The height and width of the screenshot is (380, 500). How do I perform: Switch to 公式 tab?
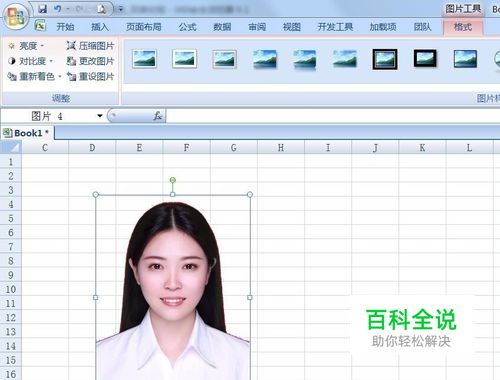click(187, 27)
